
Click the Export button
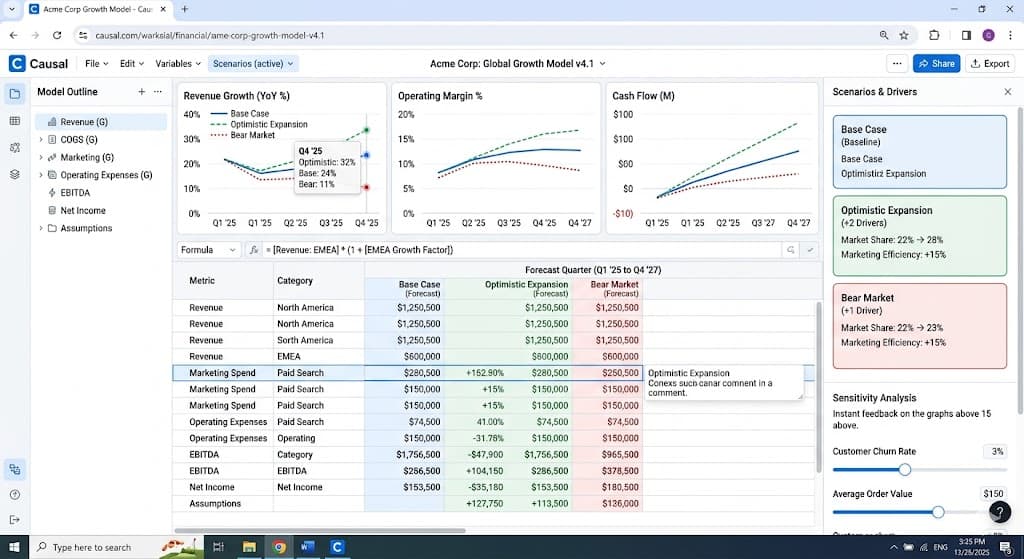point(990,63)
